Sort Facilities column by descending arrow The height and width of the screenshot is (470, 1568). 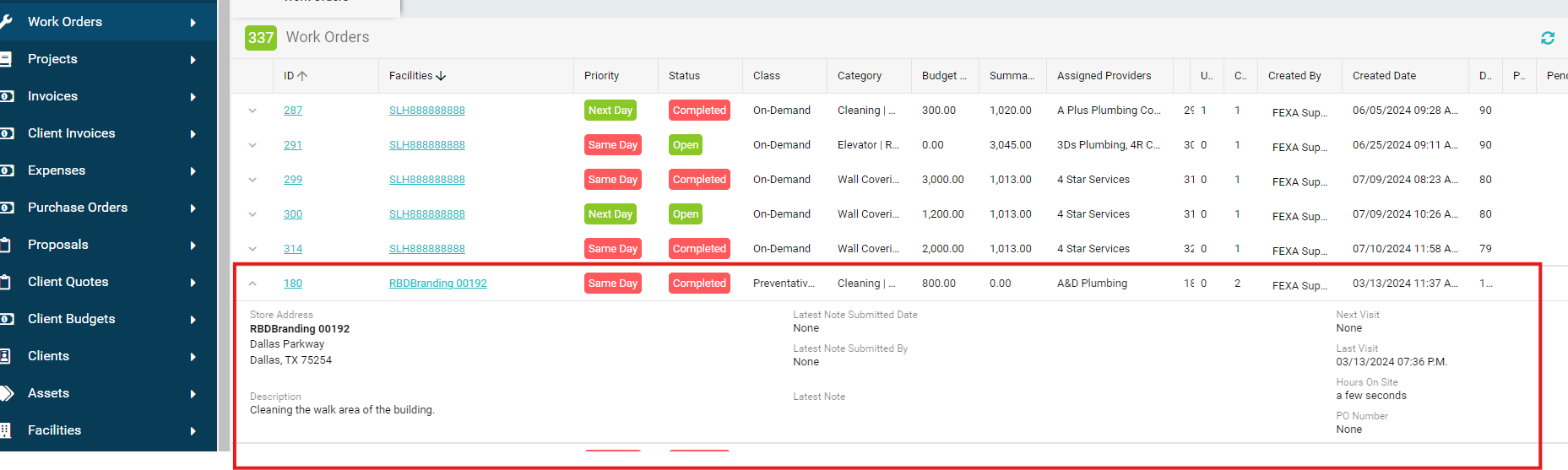[x=441, y=76]
